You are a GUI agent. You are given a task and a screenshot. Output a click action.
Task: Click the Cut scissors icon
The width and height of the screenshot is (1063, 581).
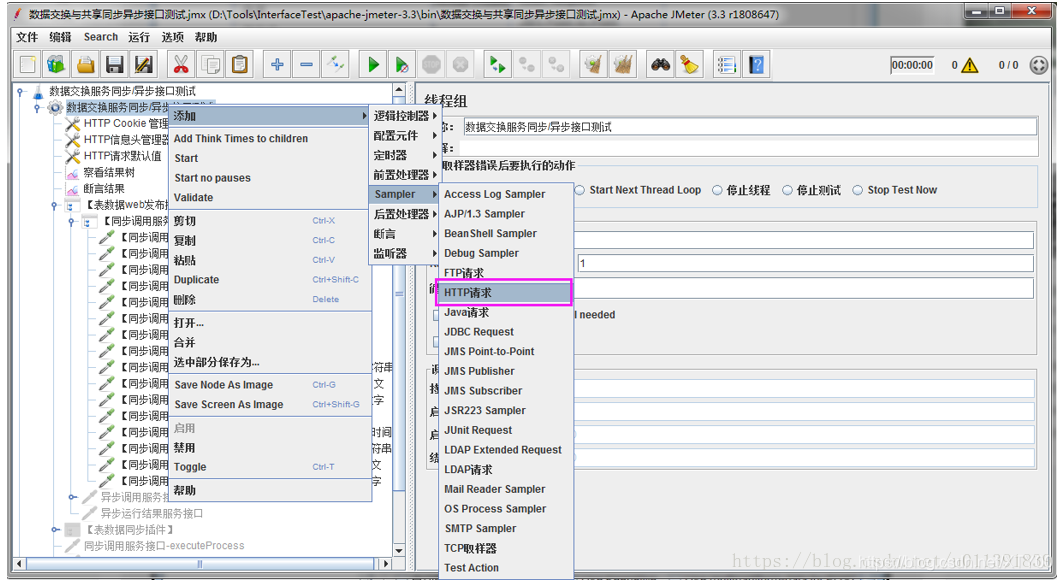click(x=180, y=65)
